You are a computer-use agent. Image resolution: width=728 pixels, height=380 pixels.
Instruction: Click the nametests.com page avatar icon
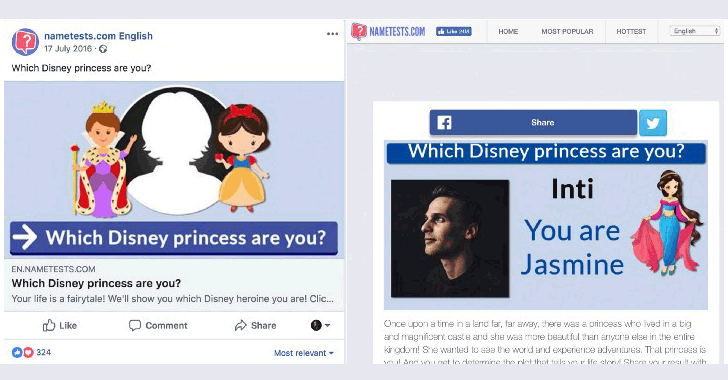coord(25,42)
